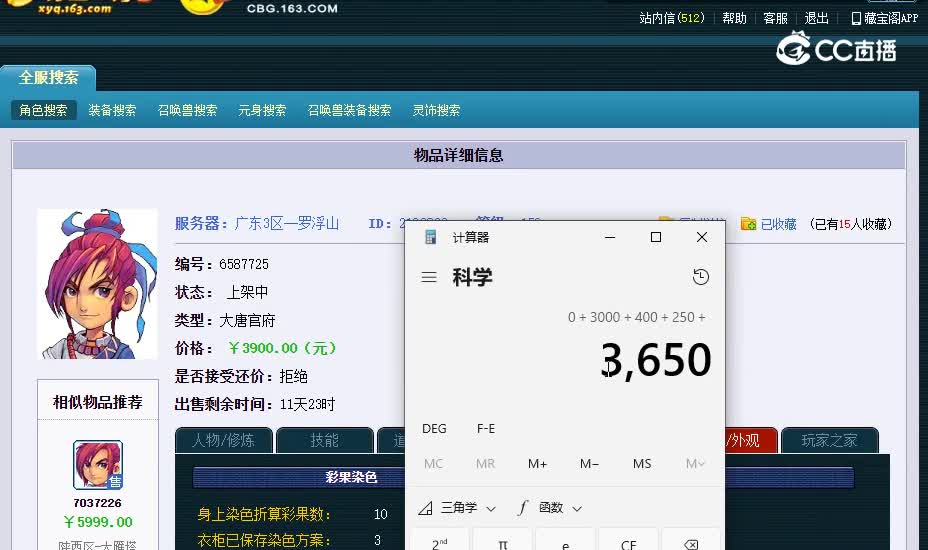Click the backspace key in calculator
The height and width of the screenshot is (550, 928).
coord(691,544)
